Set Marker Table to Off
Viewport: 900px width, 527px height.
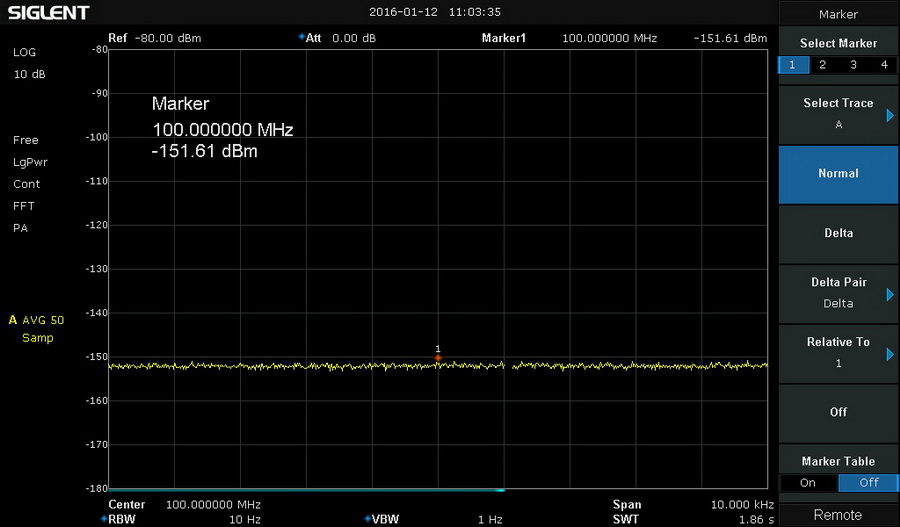click(x=868, y=483)
